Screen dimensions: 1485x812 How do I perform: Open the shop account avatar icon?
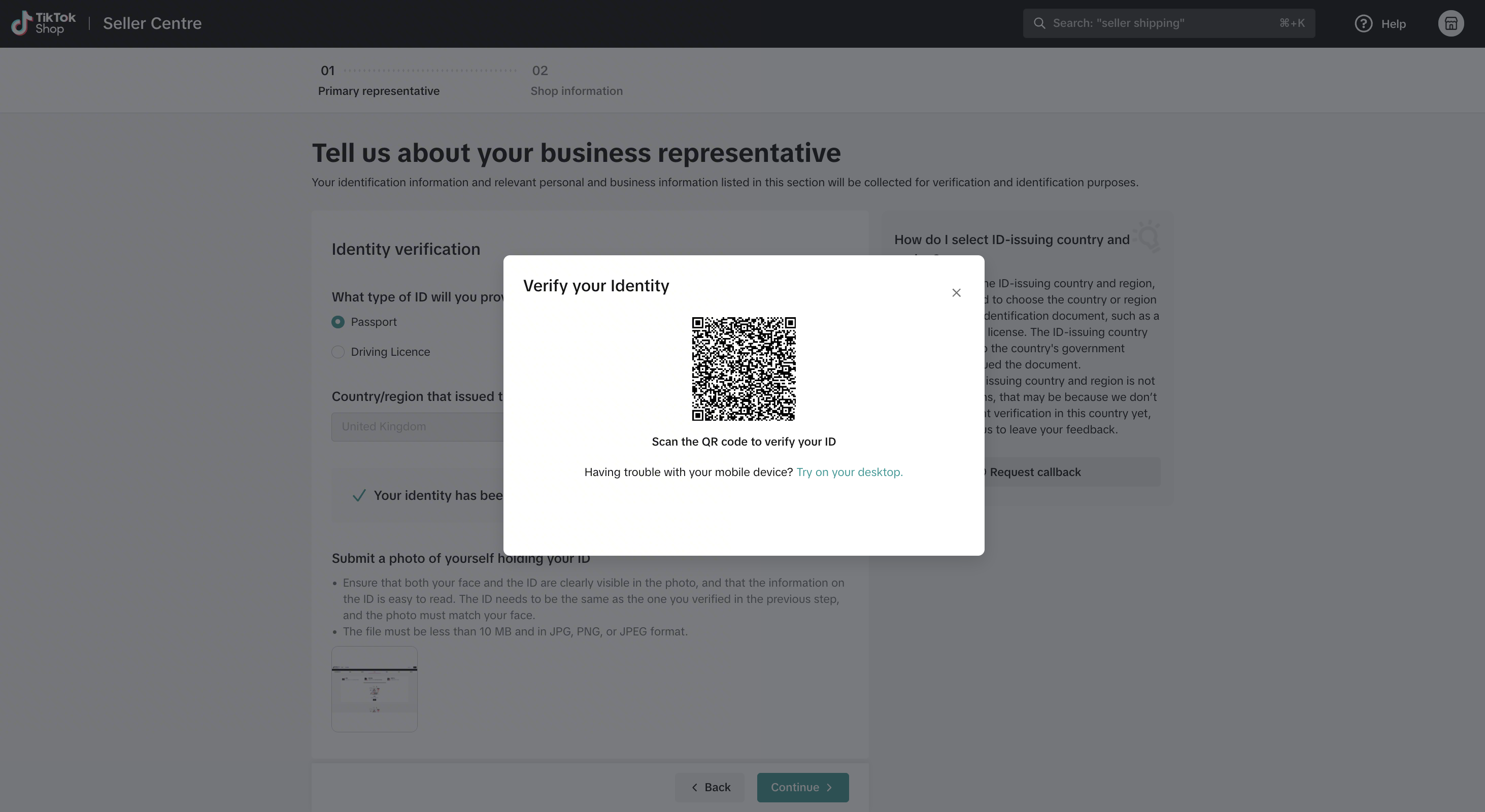[1451, 24]
